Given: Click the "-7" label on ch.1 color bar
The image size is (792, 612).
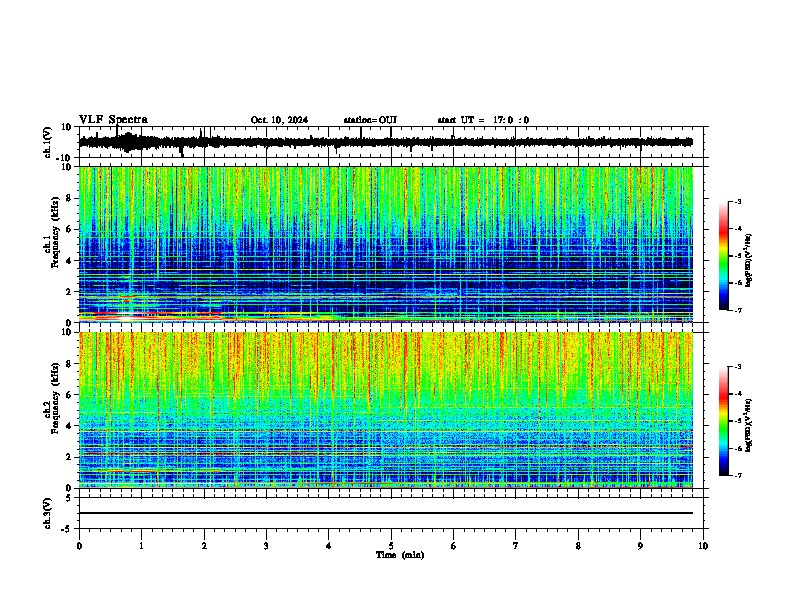Looking at the screenshot, I should coord(737,310).
